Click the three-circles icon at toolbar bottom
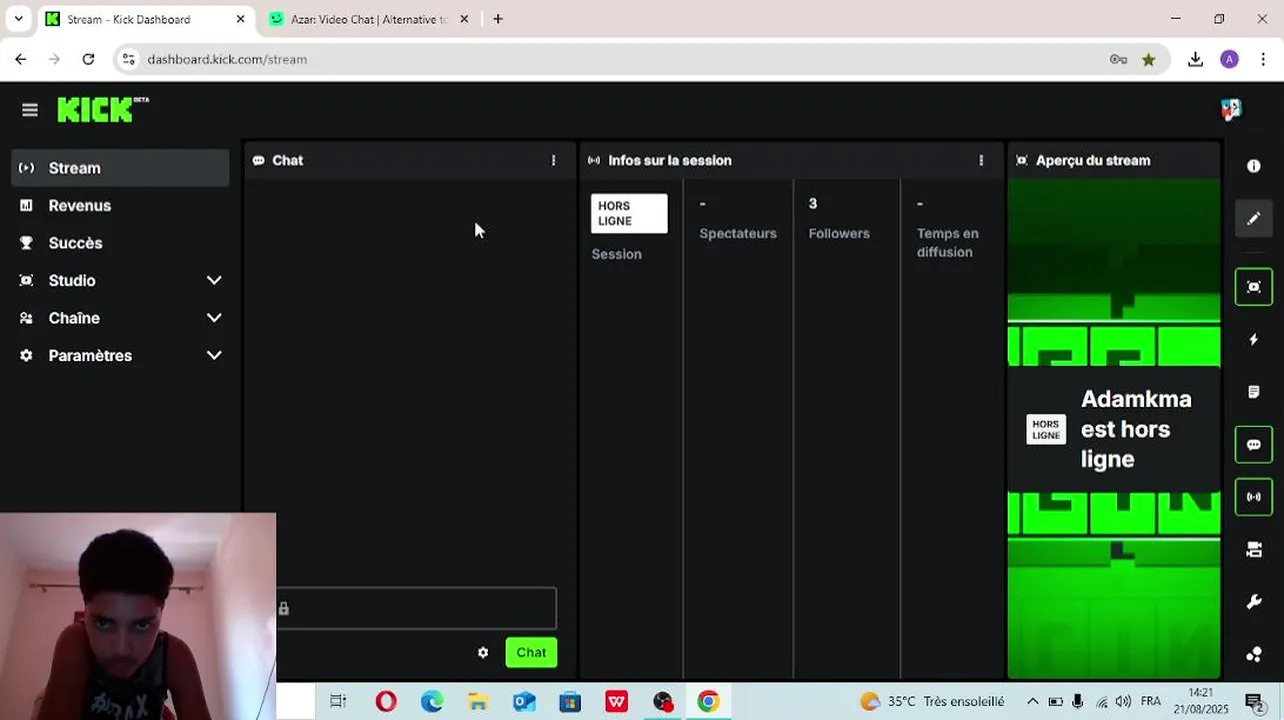Image resolution: width=1284 pixels, height=720 pixels. point(1254,655)
